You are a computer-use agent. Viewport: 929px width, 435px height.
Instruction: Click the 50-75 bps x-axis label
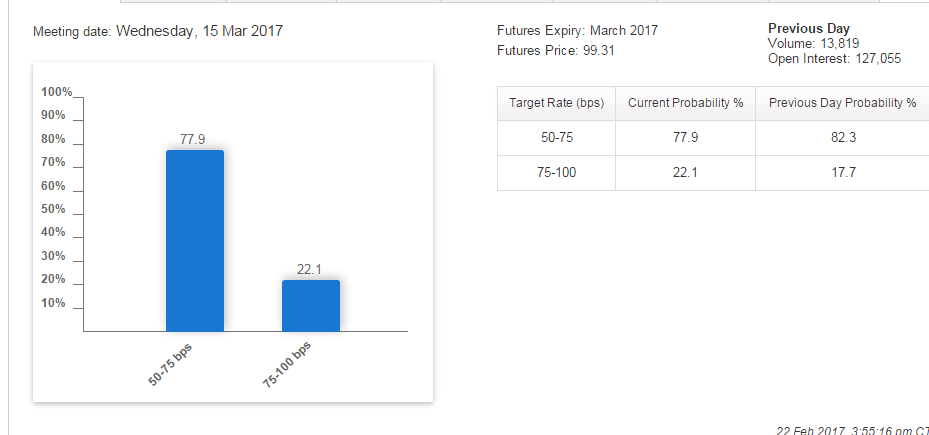point(169,365)
